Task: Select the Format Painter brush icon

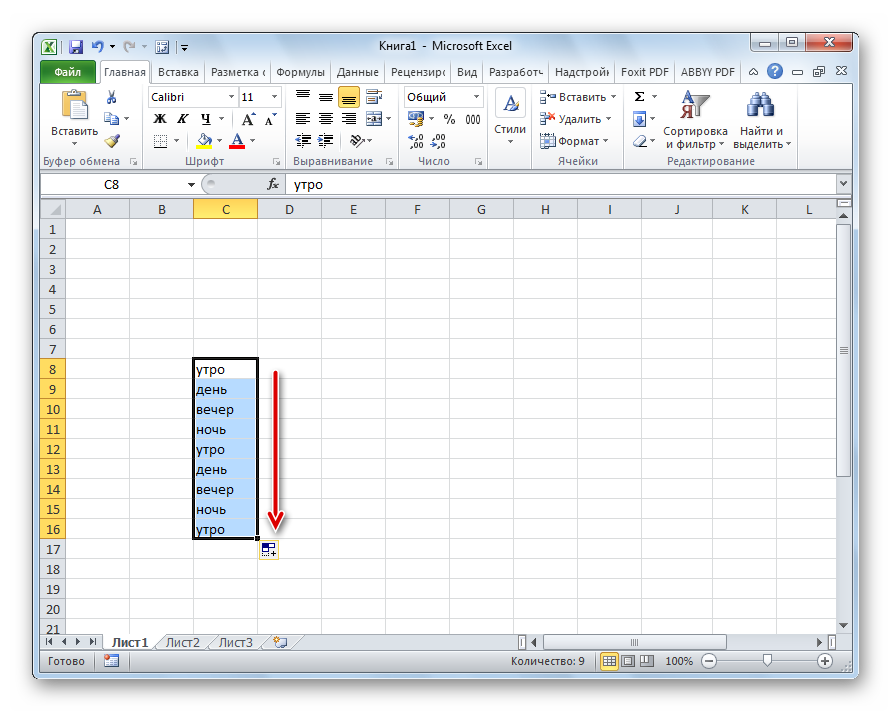Action: click(112, 141)
